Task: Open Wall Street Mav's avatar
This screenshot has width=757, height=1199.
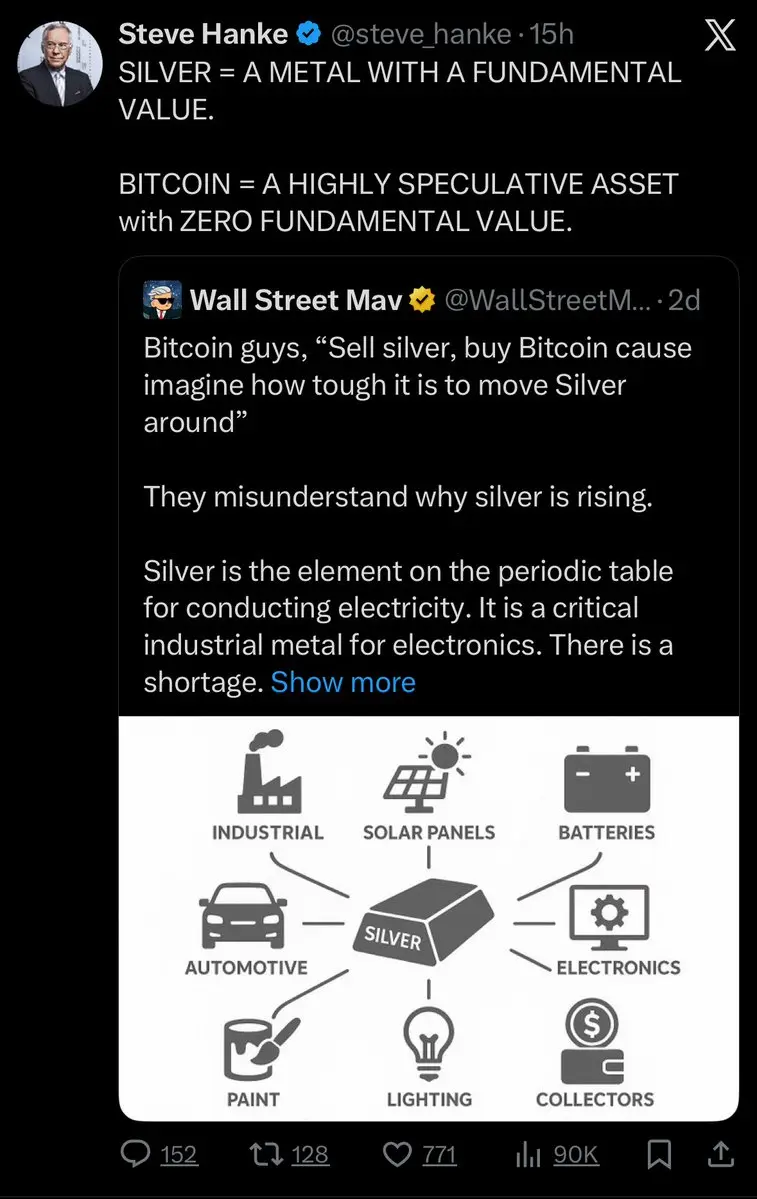Action: tap(163, 299)
